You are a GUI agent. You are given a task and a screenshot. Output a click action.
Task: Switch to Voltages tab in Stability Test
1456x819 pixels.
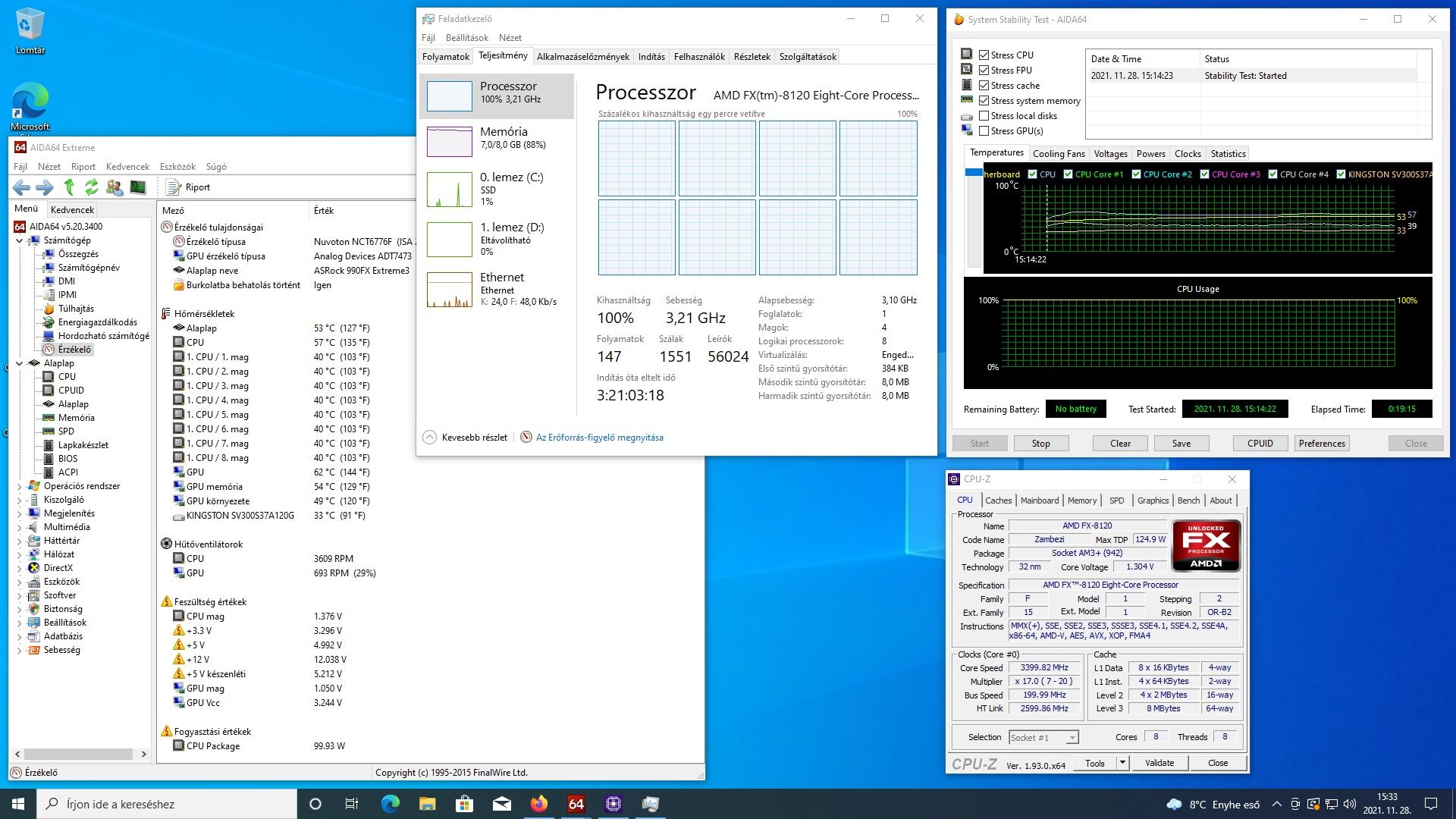click(1110, 154)
